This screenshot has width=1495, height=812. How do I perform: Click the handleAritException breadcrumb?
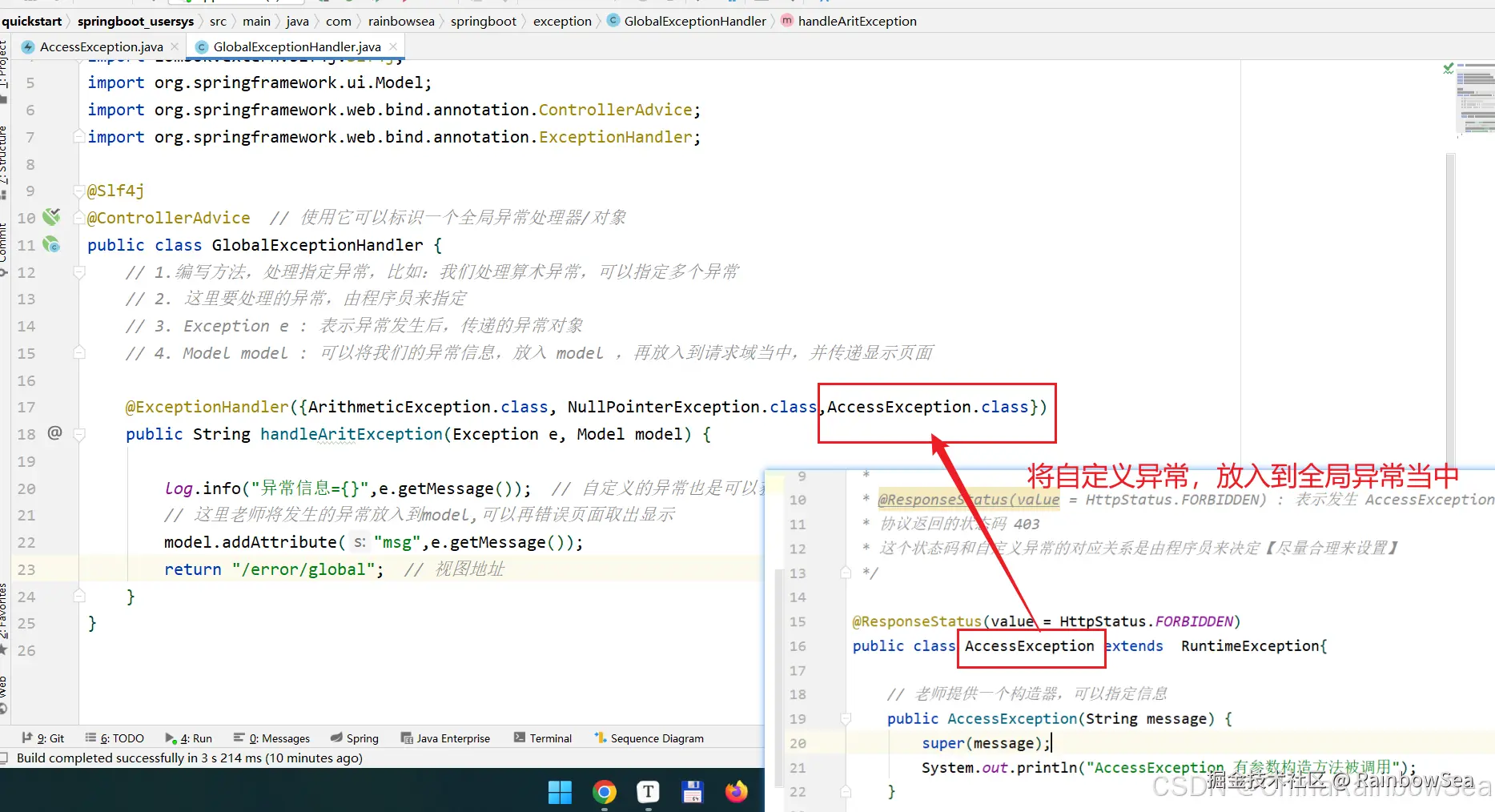click(x=857, y=21)
